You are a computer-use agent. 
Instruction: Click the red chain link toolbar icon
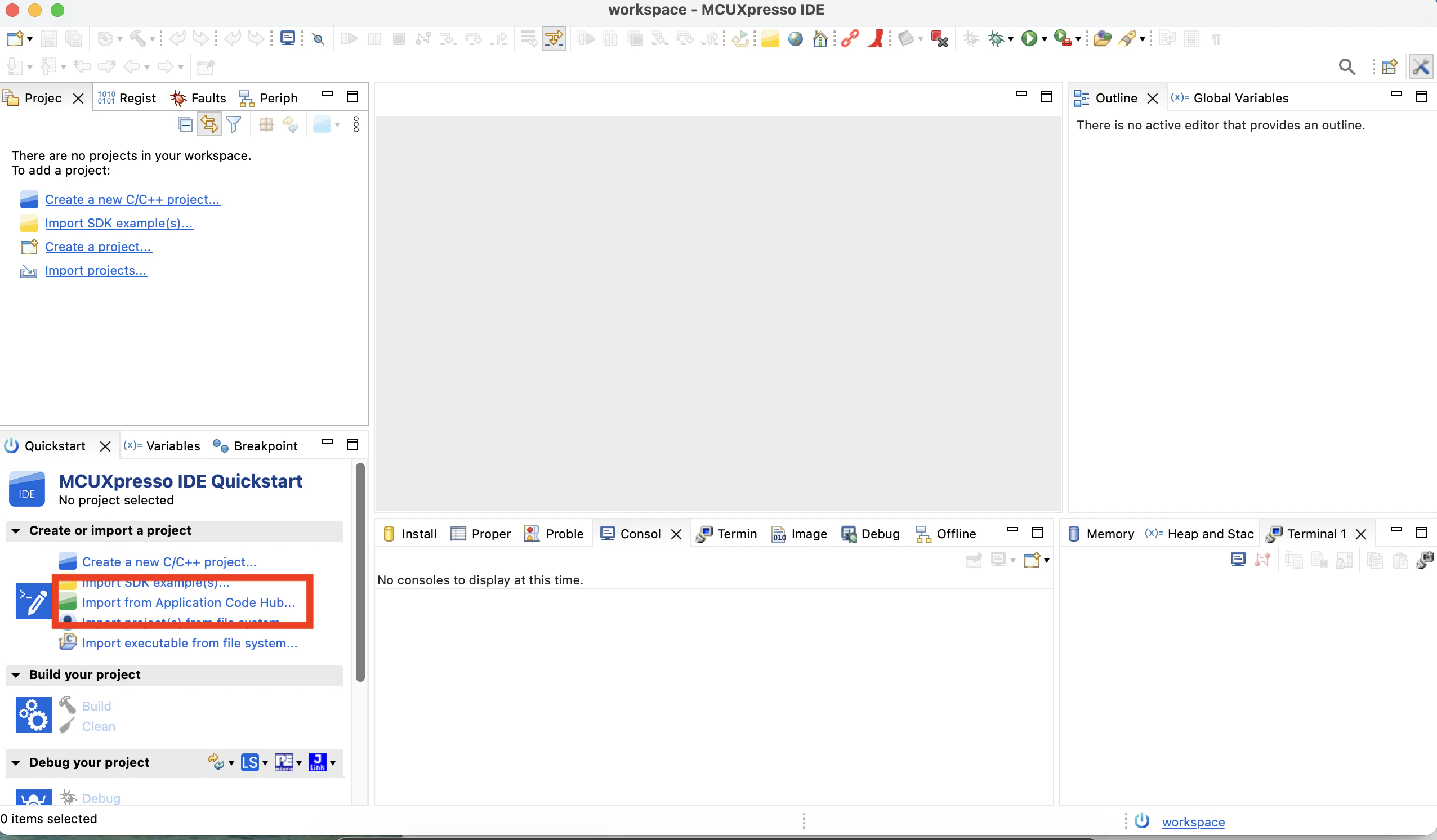[850, 39]
